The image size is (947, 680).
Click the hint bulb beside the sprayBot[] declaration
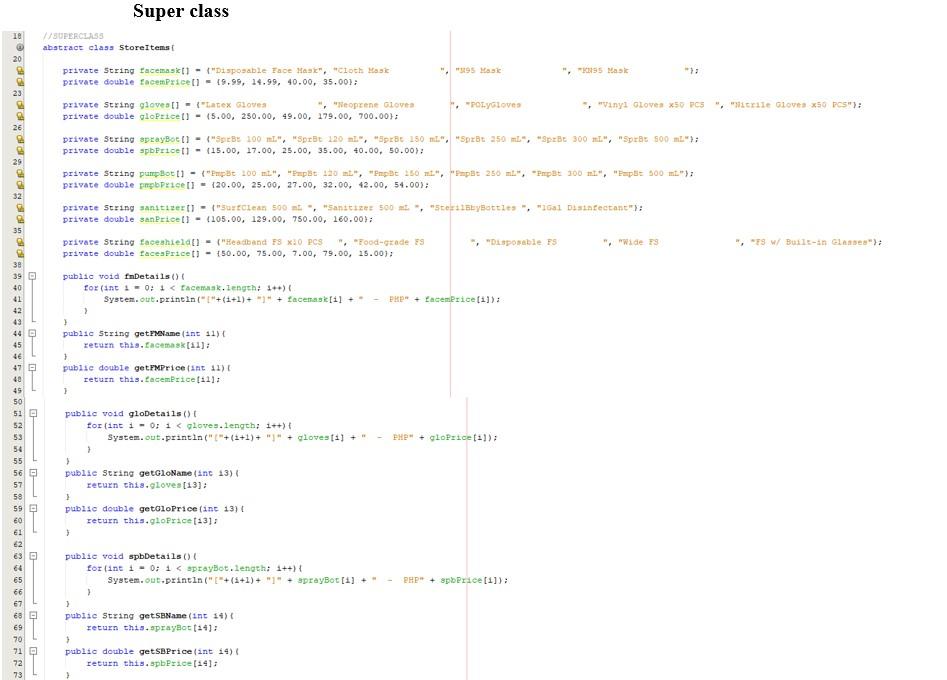20,140
